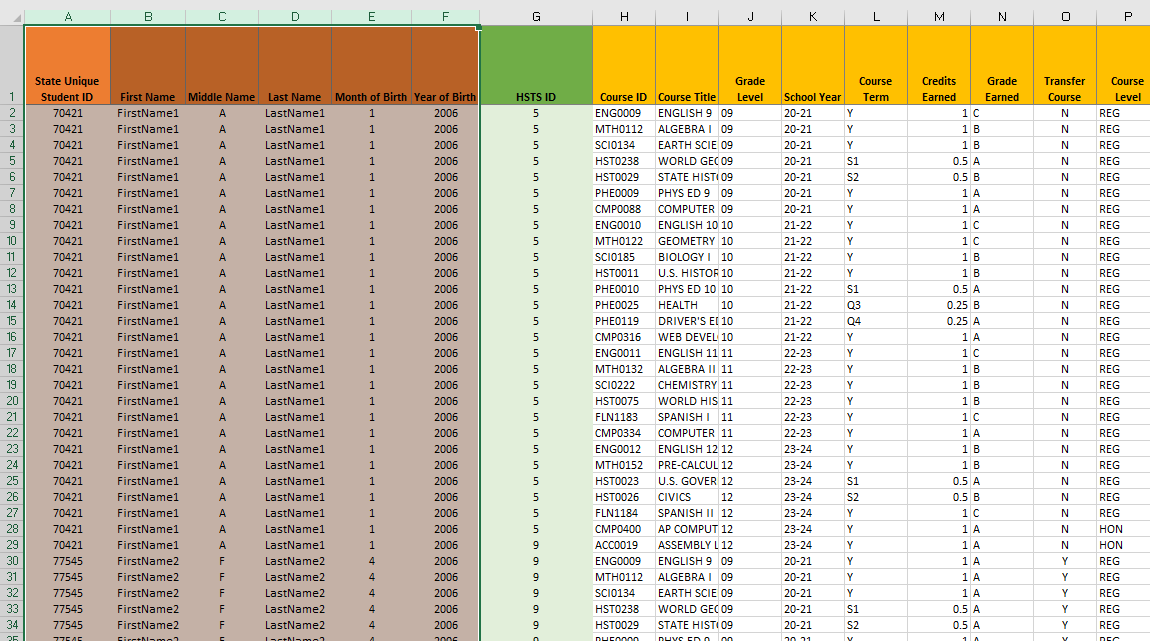Select column G by its header letter
Viewport: 1150px width, 641px height.
536,17
